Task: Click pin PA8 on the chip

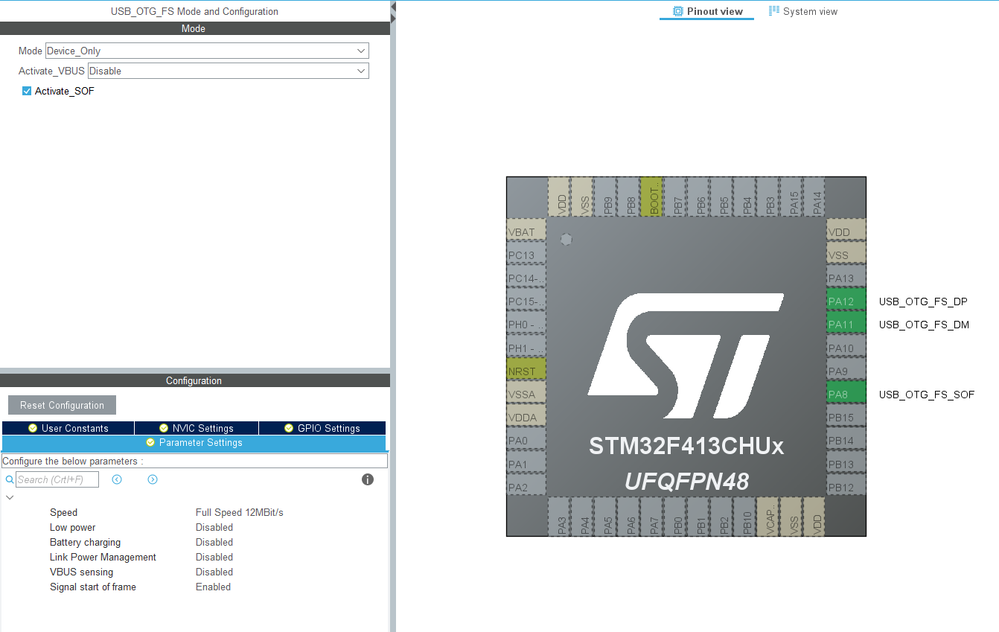Action: 846,394
